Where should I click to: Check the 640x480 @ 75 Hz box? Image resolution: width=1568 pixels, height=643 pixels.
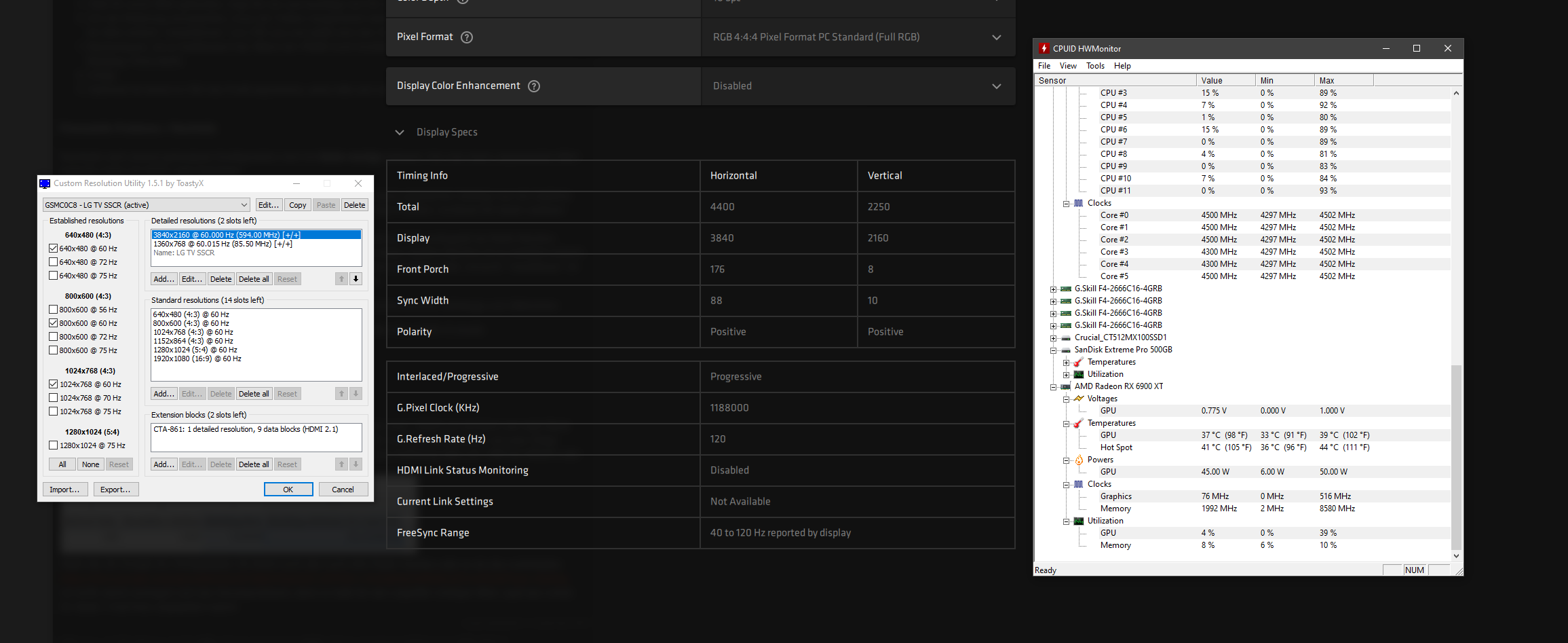click(54, 276)
